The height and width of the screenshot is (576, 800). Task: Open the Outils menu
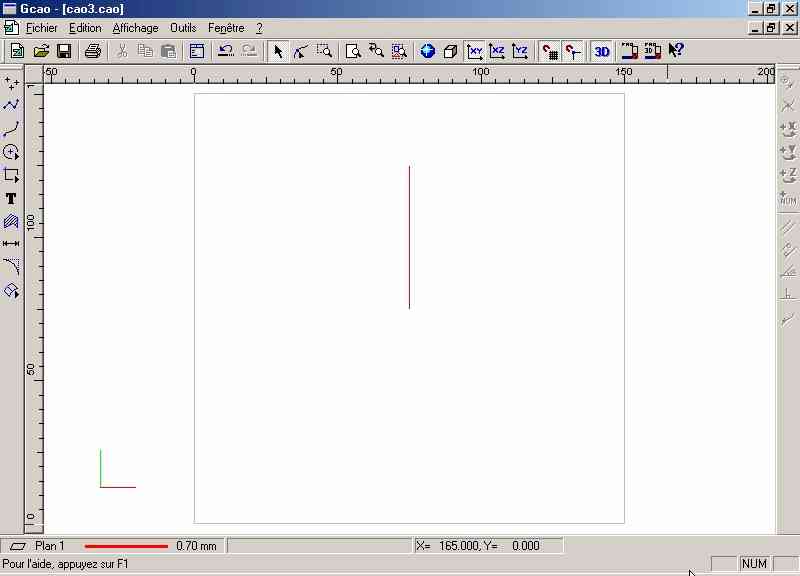pyautogui.click(x=183, y=28)
